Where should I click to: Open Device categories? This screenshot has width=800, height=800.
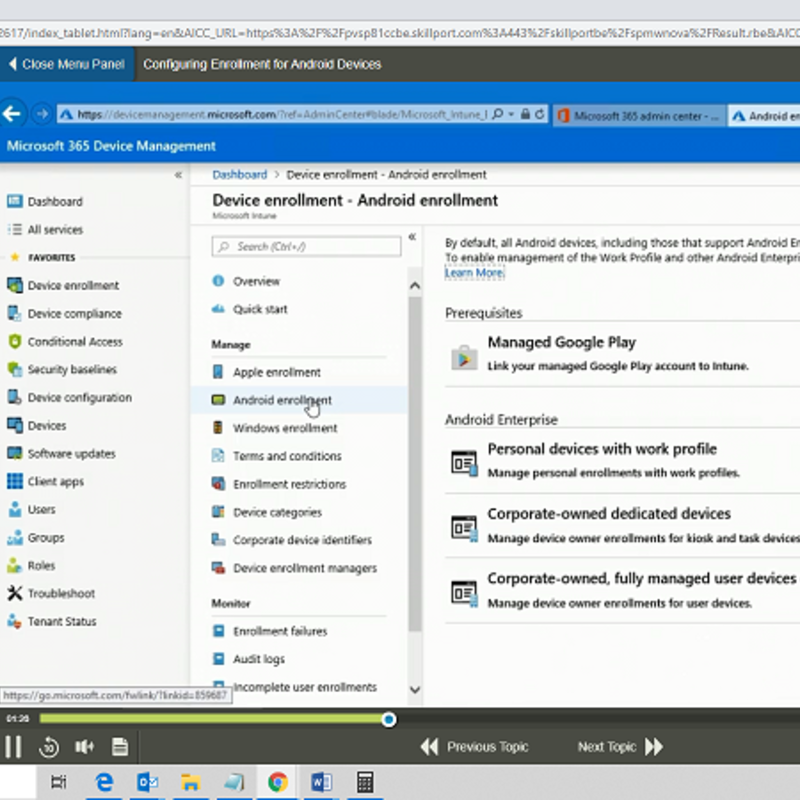pos(267,512)
